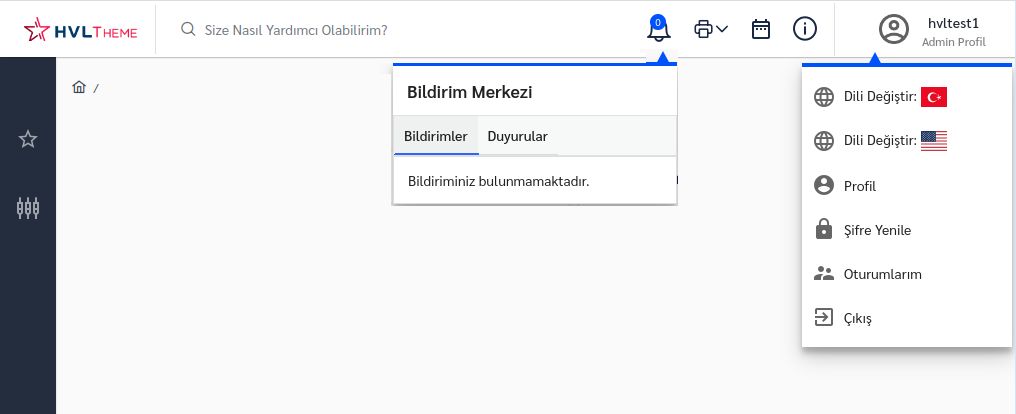Click the printer icon in header
The height and width of the screenshot is (414, 1016).
tap(703, 29)
